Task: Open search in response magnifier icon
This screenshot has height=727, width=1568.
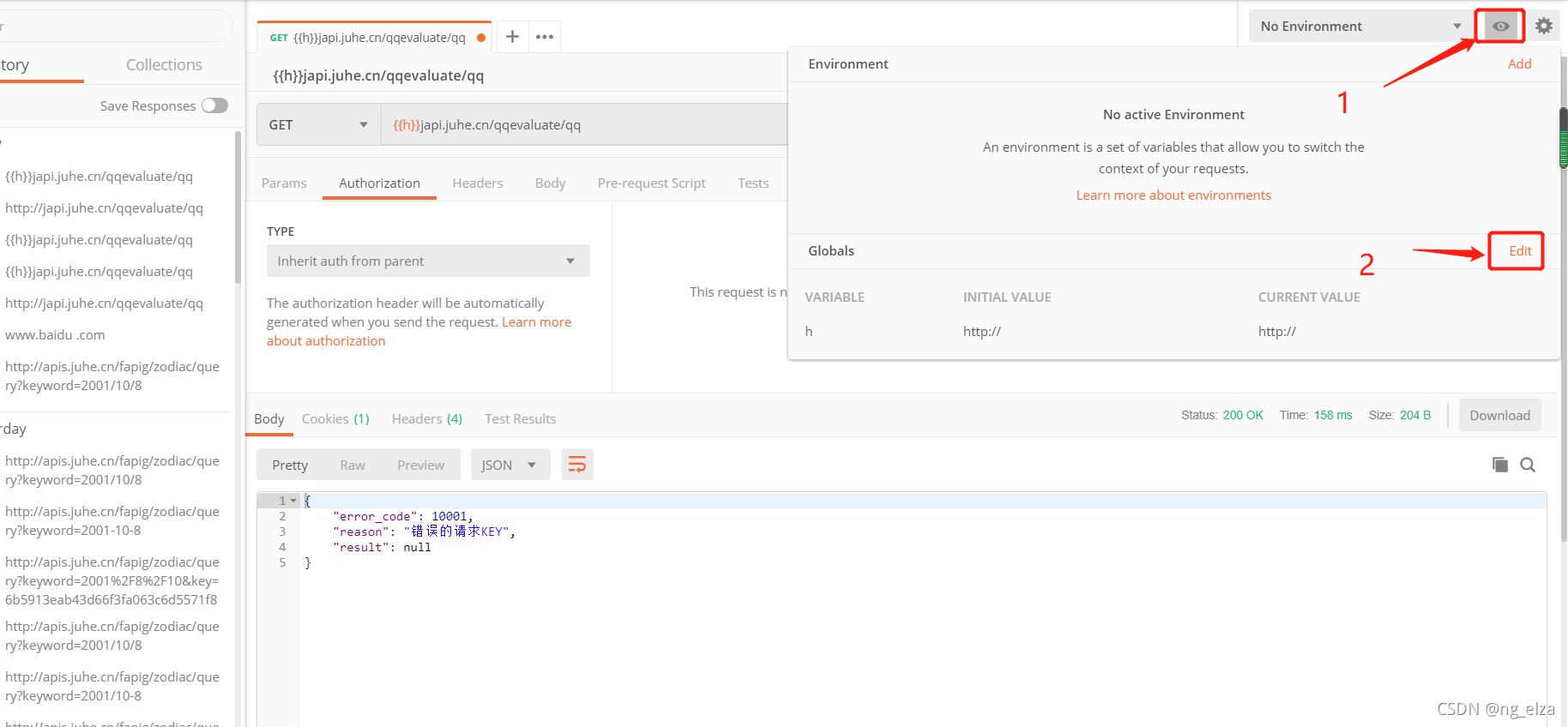Action: click(x=1528, y=465)
